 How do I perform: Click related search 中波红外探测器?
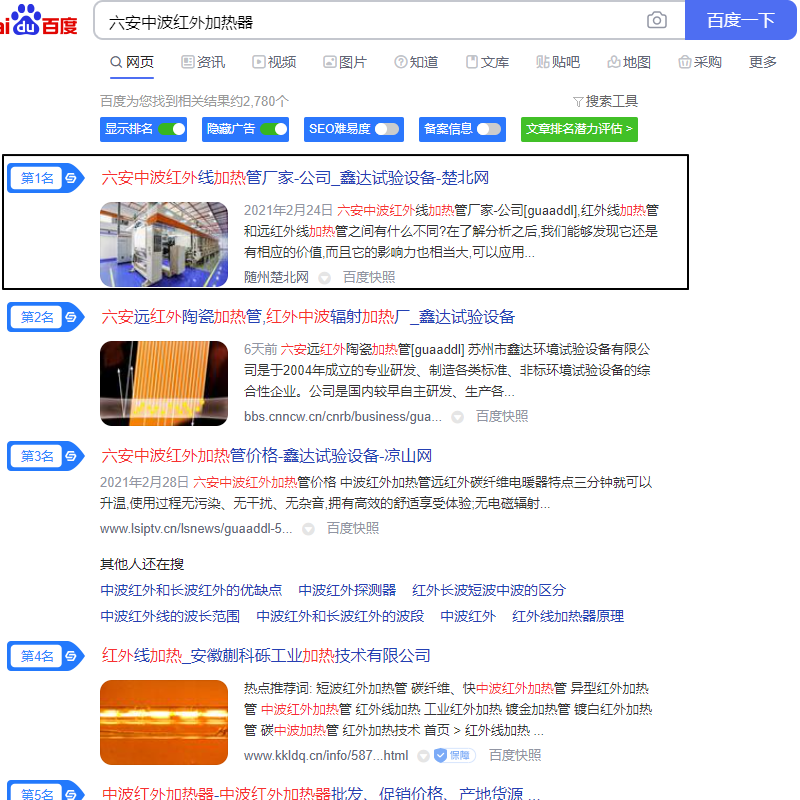347,590
